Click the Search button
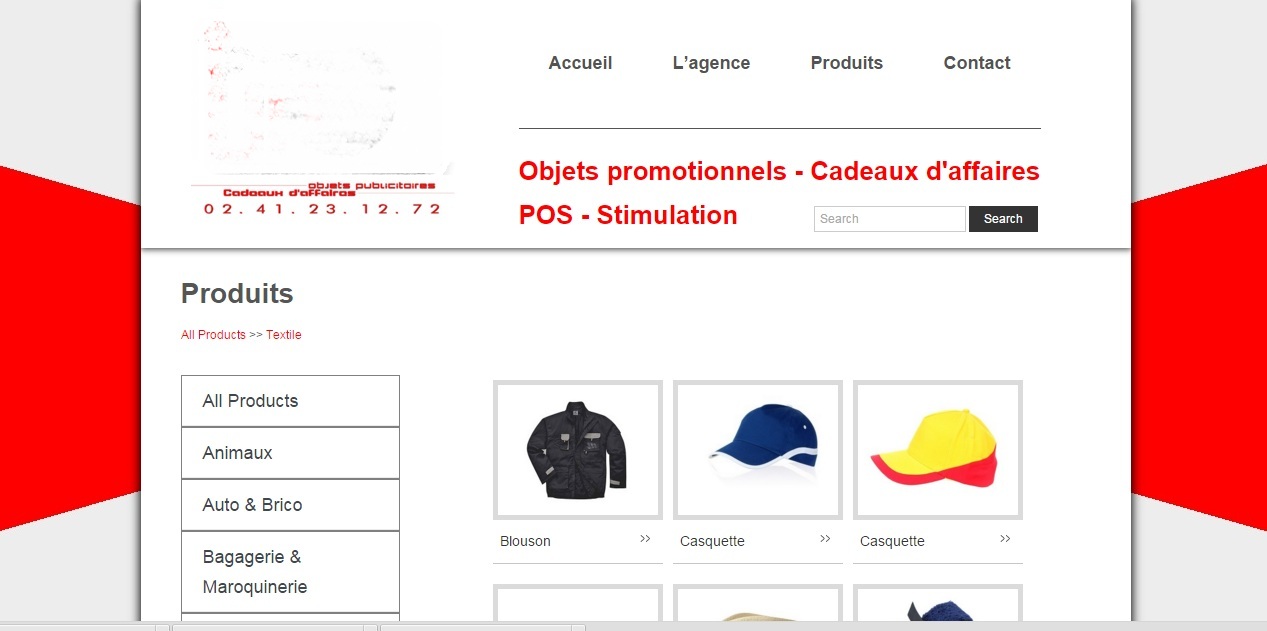The image size is (1267, 631). [1003, 219]
